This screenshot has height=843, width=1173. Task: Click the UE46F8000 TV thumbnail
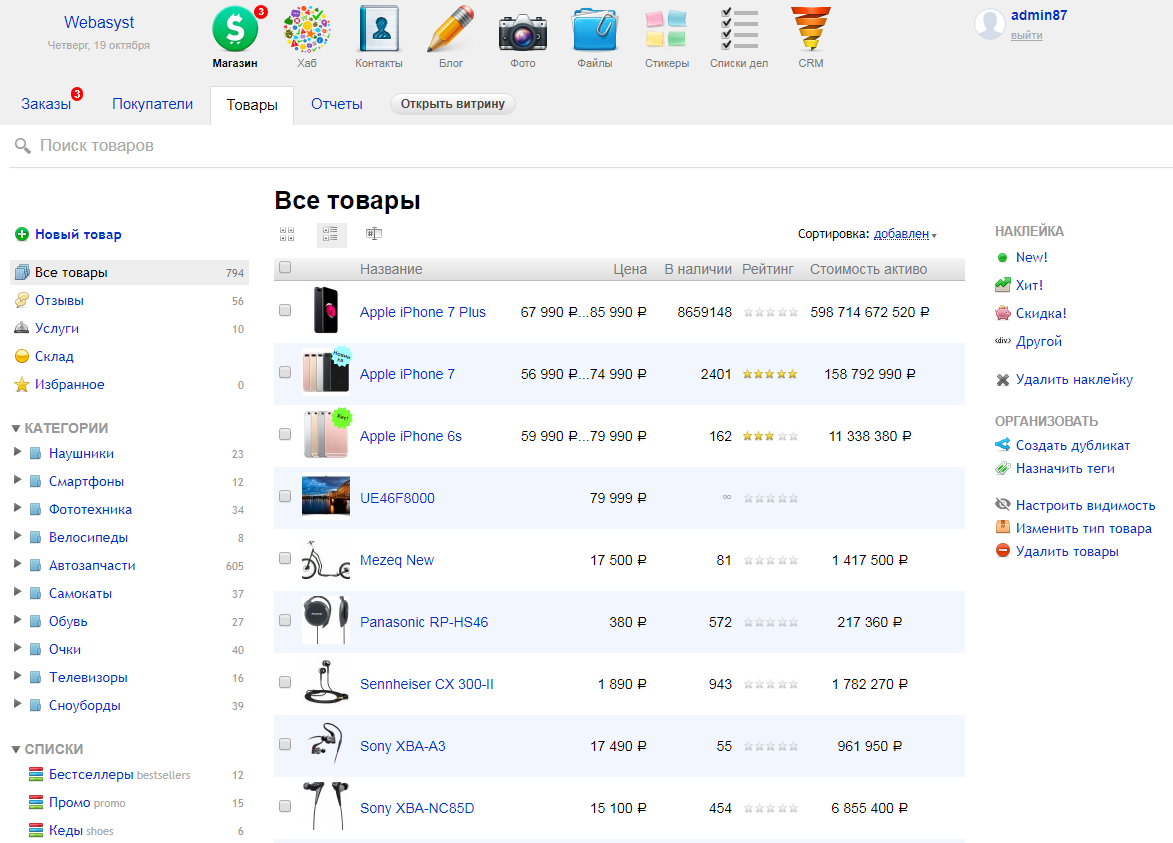tap(325, 496)
